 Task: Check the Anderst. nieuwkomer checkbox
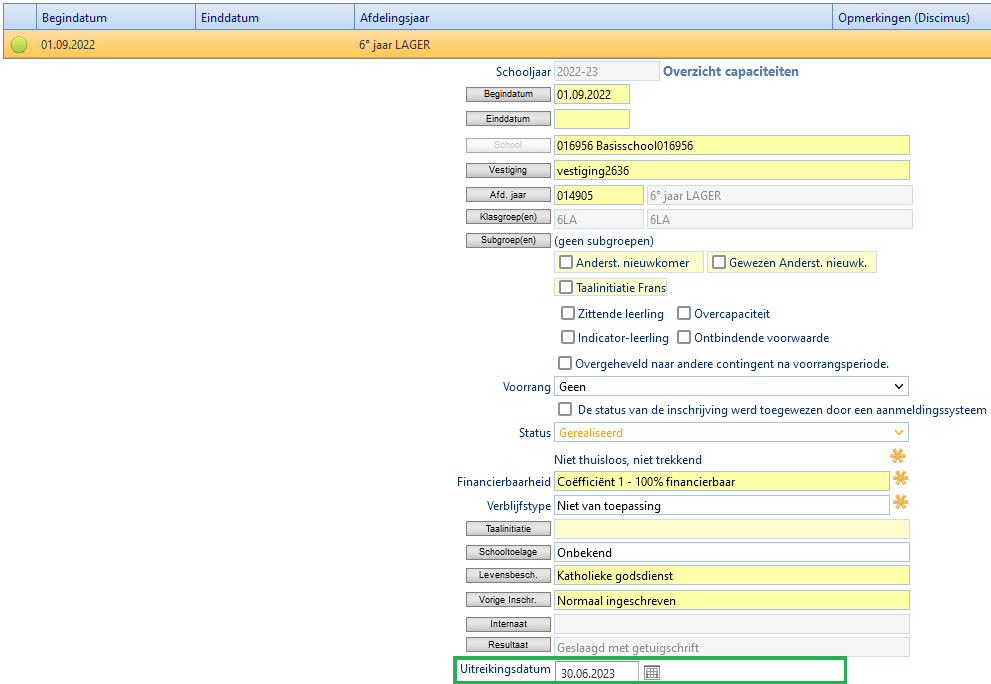click(566, 262)
